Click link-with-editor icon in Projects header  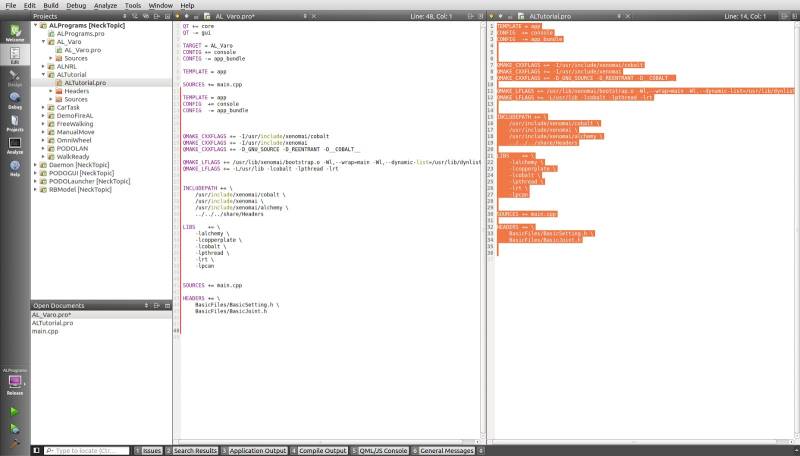pyautogui.click(x=145, y=16)
